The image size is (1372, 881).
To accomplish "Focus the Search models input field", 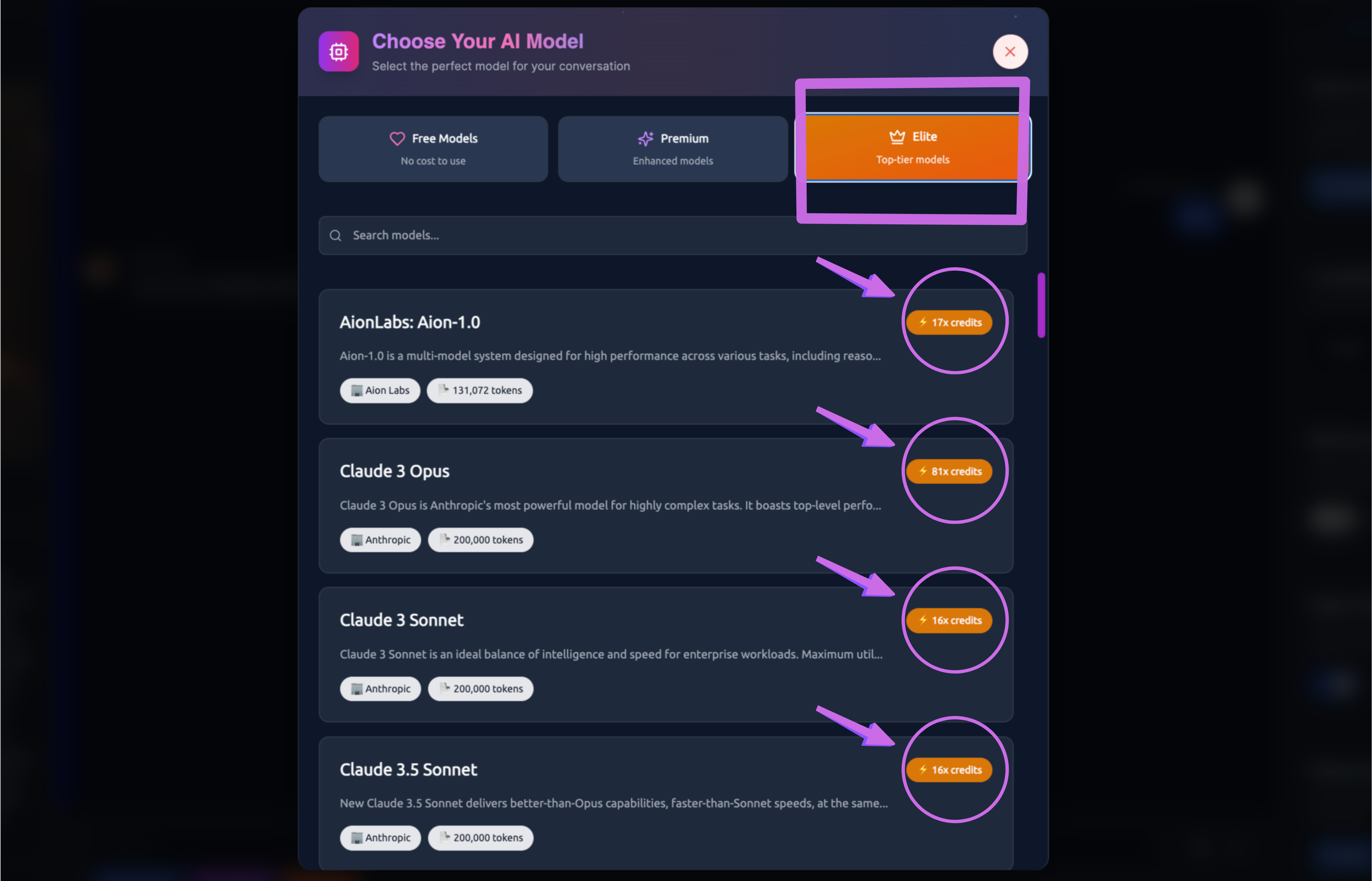I will coord(572,236).
